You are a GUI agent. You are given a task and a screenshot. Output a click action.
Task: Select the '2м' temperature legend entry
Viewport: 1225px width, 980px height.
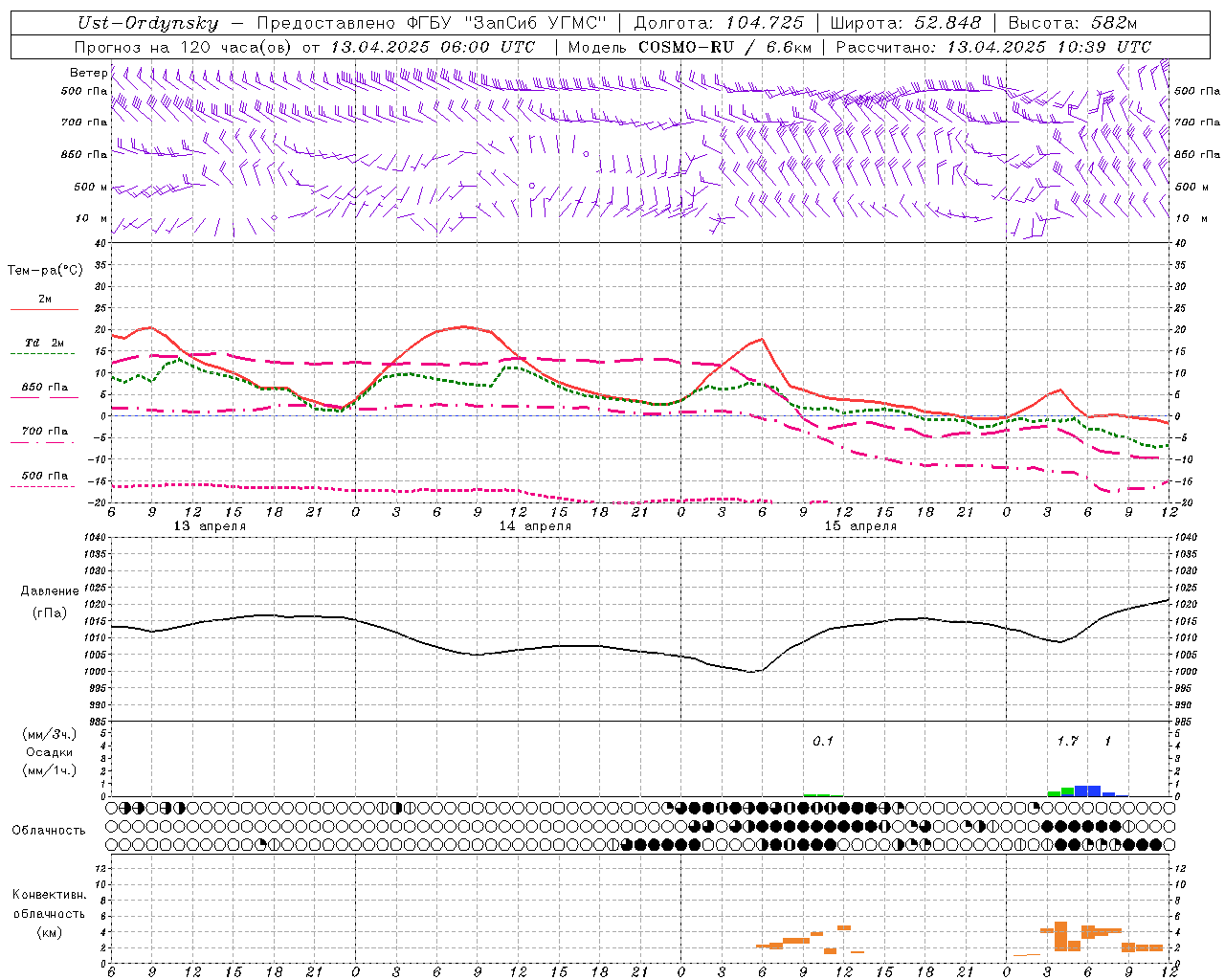(x=45, y=299)
